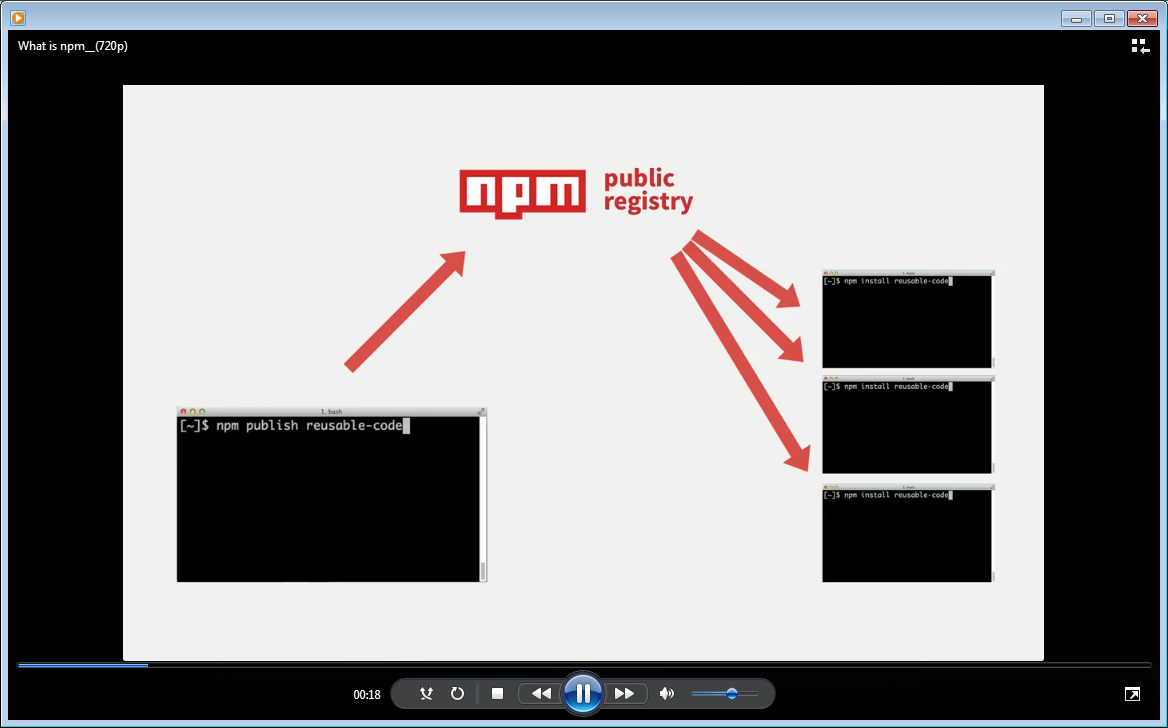Switch to Library view icon
This screenshot has width=1168, height=728.
pos(1140,46)
